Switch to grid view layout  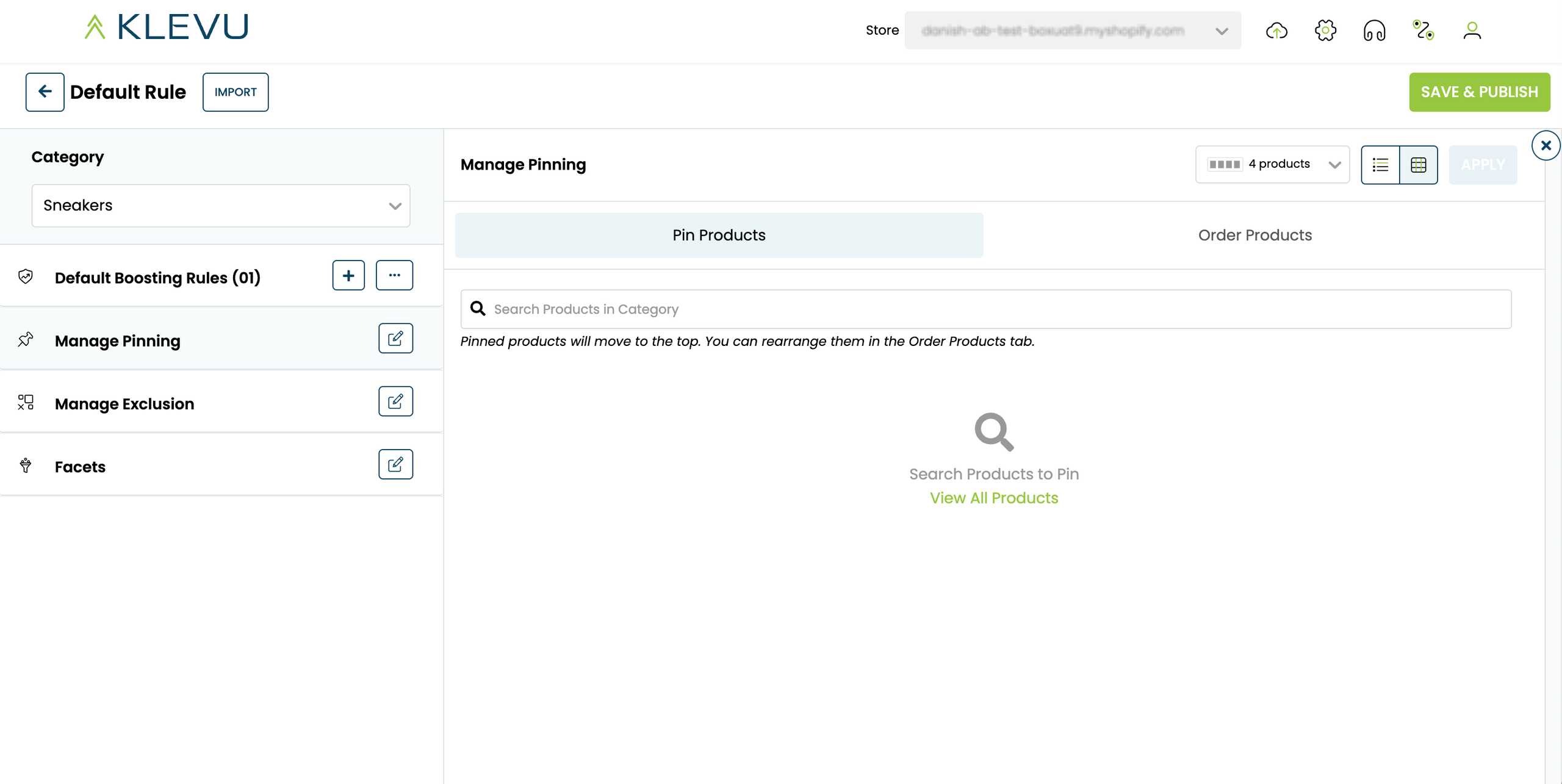[x=1419, y=165]
